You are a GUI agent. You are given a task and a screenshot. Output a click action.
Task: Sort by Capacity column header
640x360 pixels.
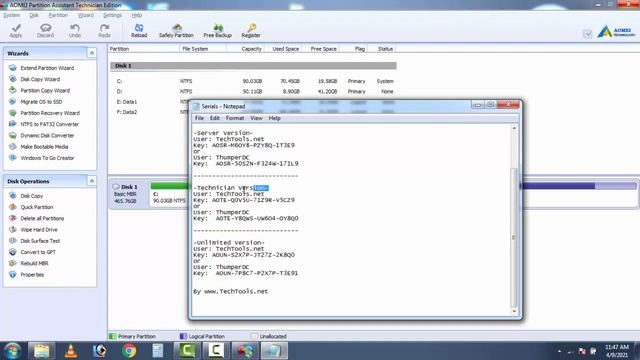point(251,49)
